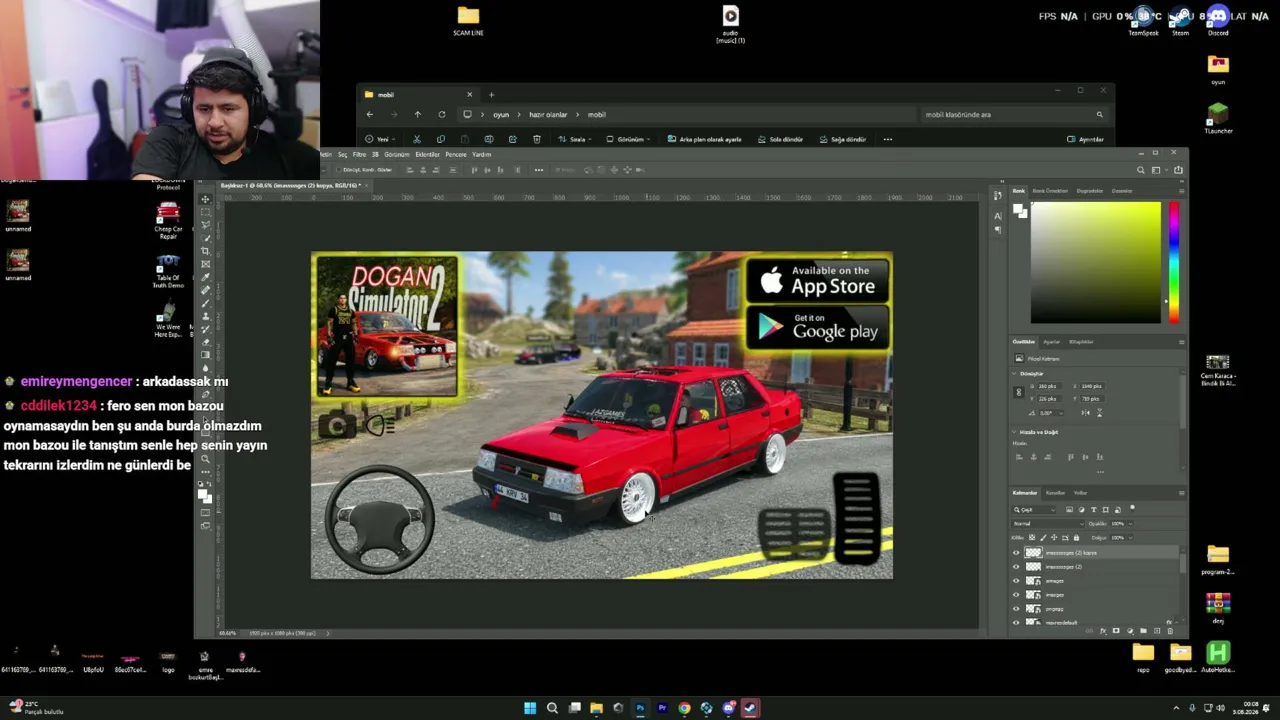Click the adjustment layer filter icon

click(1081, 510)
